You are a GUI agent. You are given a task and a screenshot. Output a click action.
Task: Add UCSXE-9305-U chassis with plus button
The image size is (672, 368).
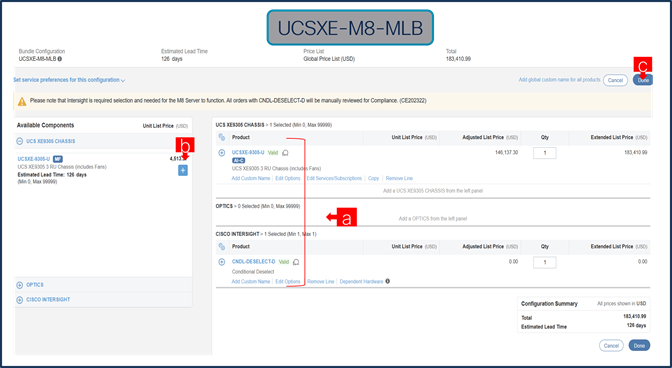point(183,171)
